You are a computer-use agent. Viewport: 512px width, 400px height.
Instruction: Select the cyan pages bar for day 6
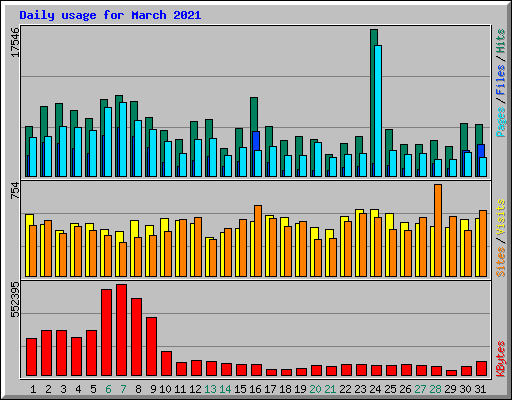(x=108, y=142)
